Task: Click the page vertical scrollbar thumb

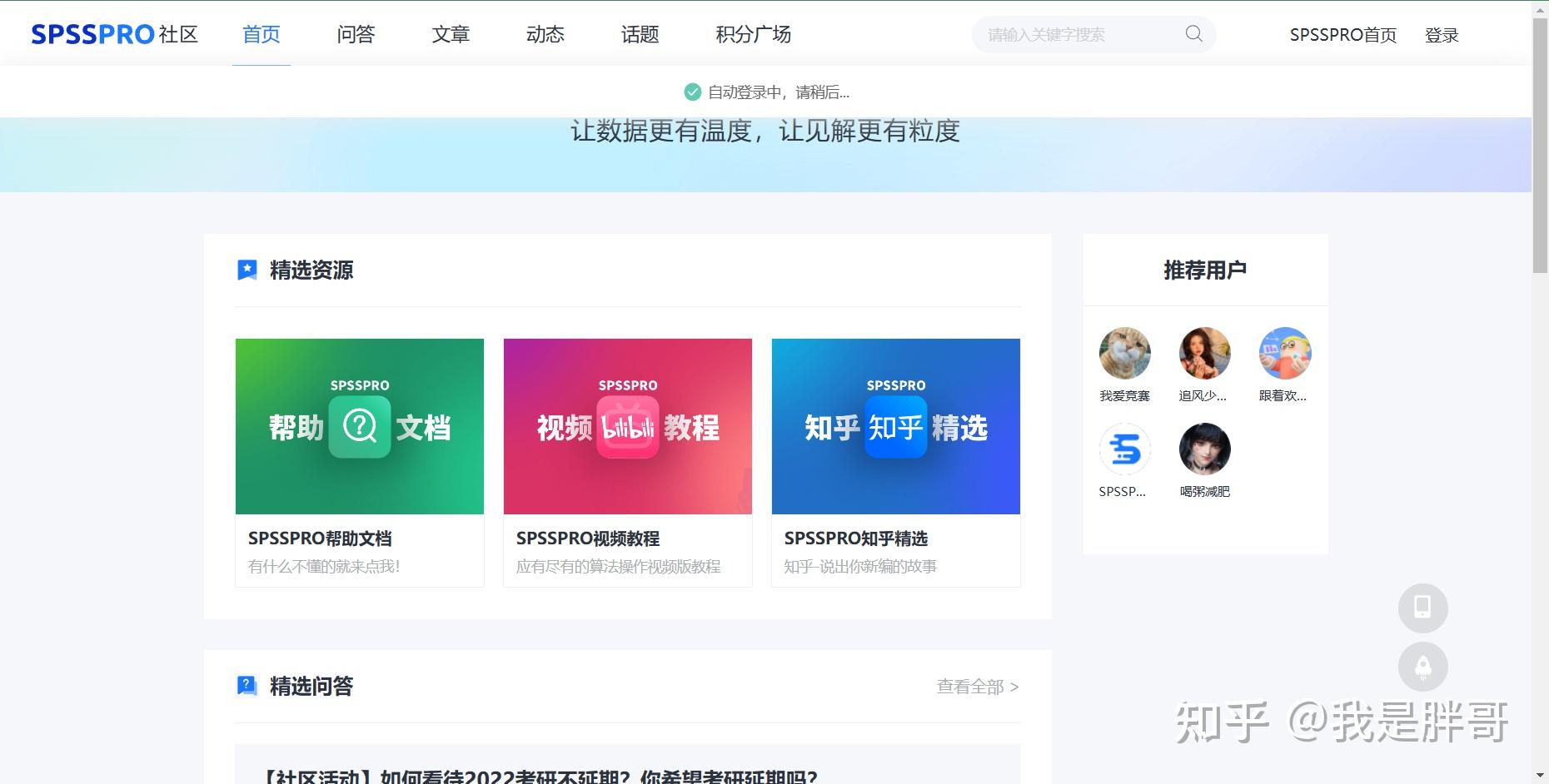Action: tap(1540, 146)
